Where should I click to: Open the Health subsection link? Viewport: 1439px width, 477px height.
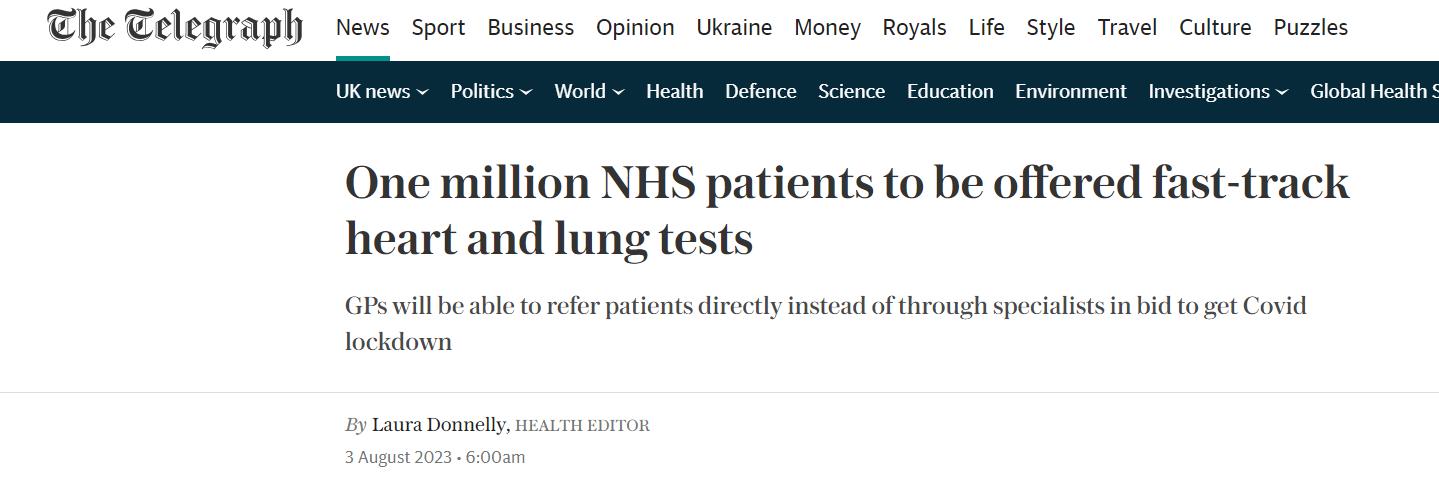pyautogui.click(x=674, y=92)
